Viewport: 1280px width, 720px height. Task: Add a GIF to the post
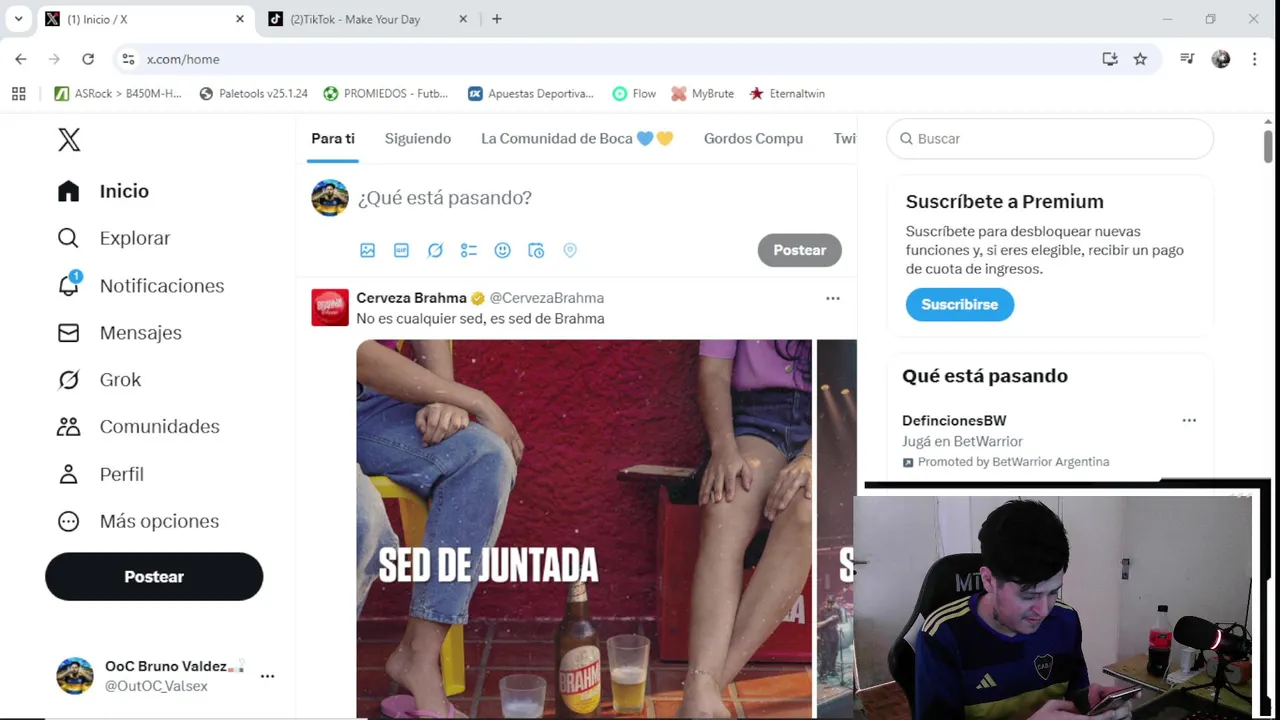click(x=401, y=251)
